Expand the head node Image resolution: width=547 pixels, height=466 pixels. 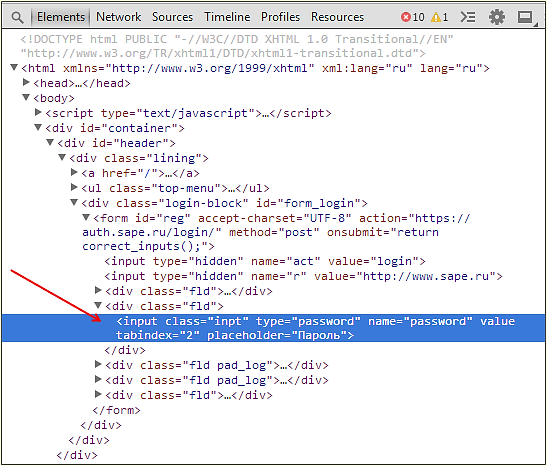[x=26, y=82]
